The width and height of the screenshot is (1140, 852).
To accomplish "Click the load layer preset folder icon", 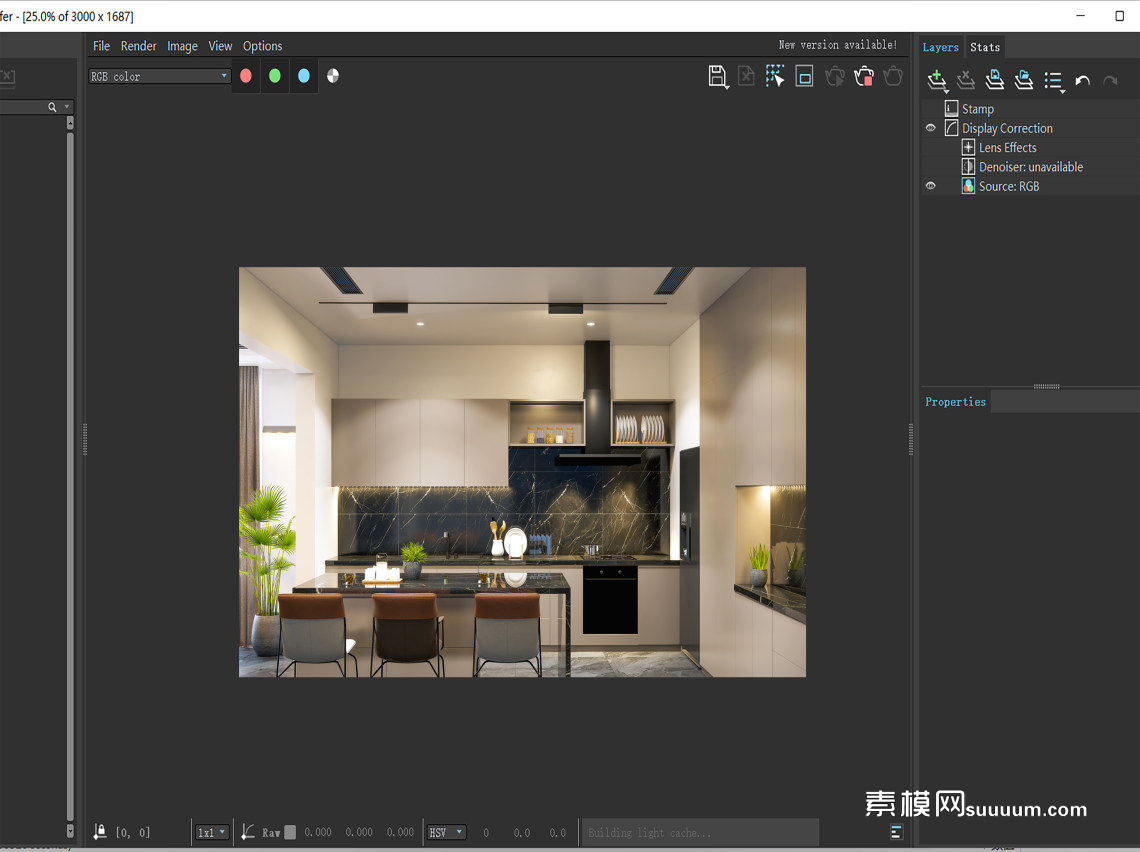I will [1023, 80].
